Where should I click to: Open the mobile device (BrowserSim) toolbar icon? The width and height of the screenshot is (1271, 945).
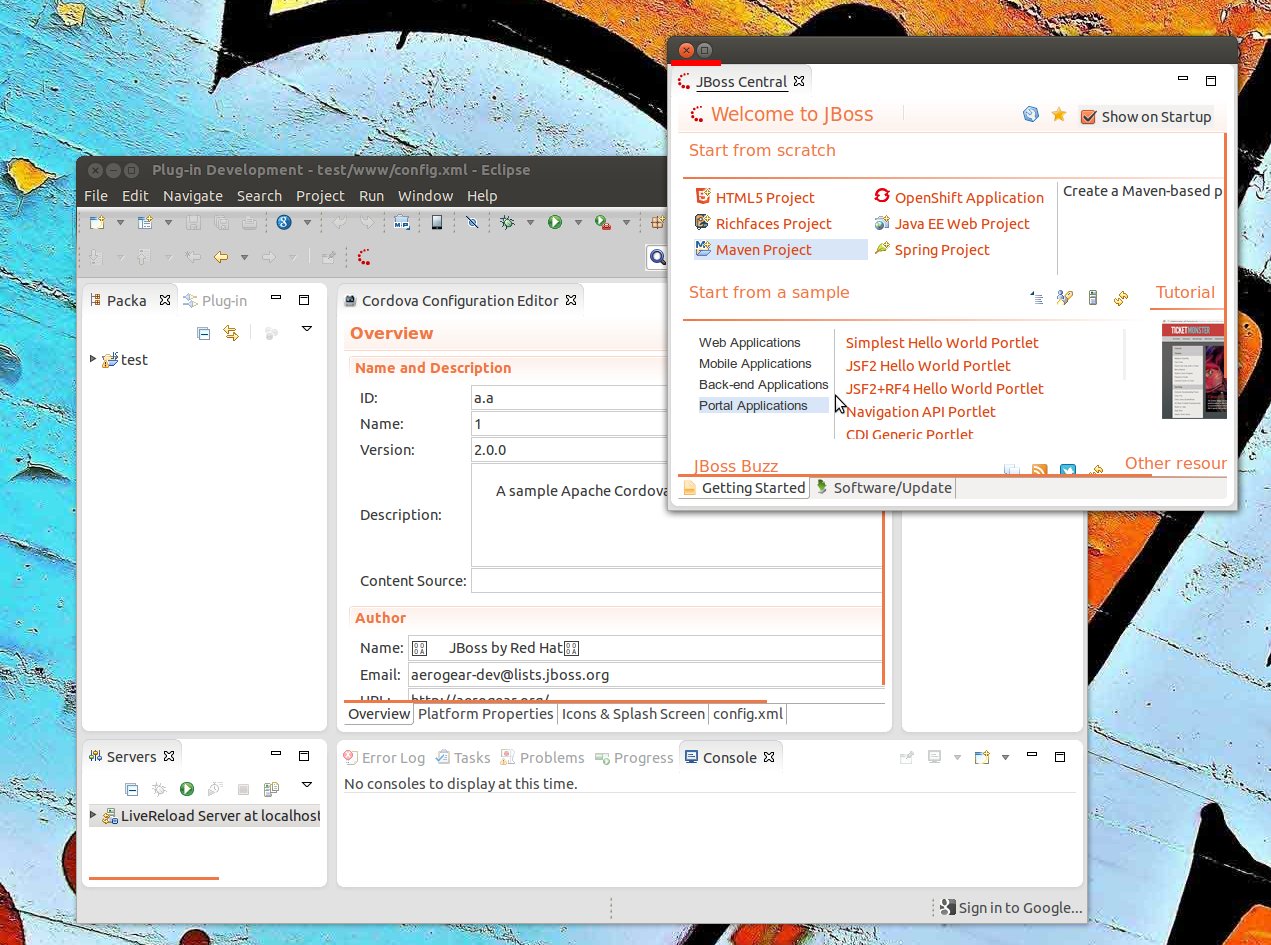click(x=437, y=222)
